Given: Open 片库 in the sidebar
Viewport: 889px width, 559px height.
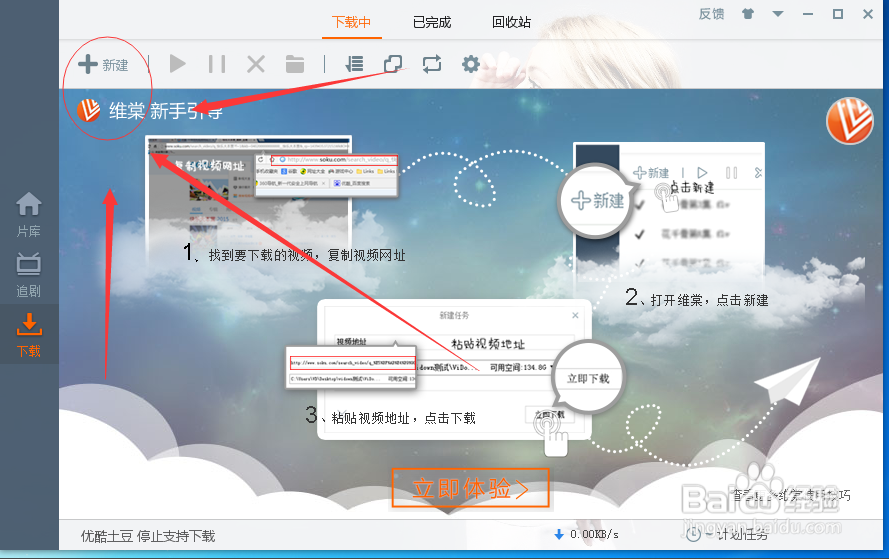Looking at the screenshot, I should click(28, 215).
